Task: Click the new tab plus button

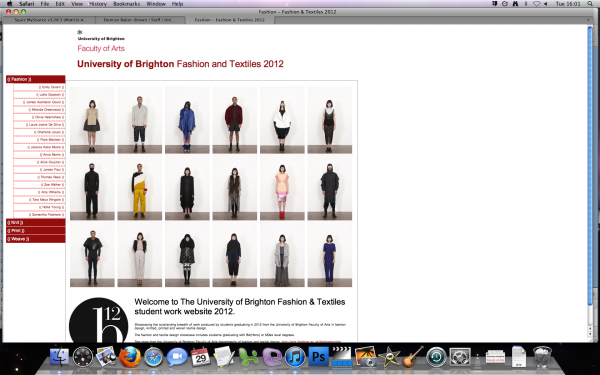Action: coord(588,20)
